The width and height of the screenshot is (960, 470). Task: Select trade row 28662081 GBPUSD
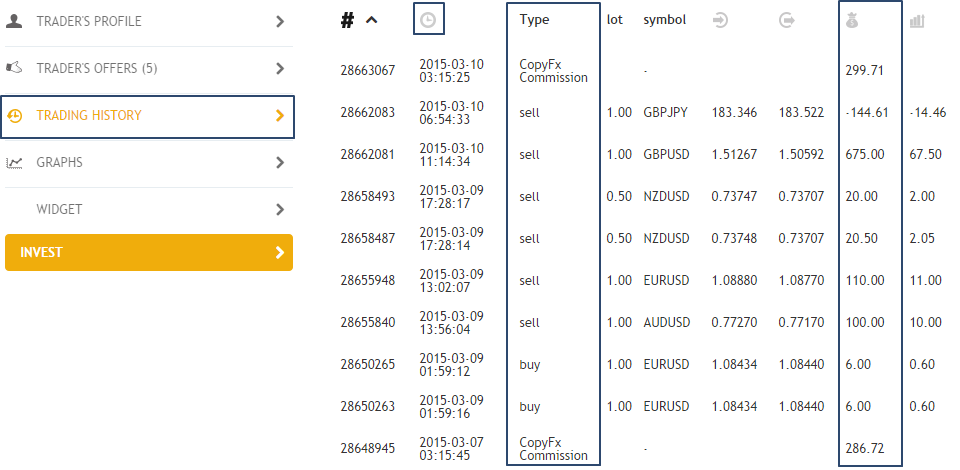(643, 155)
